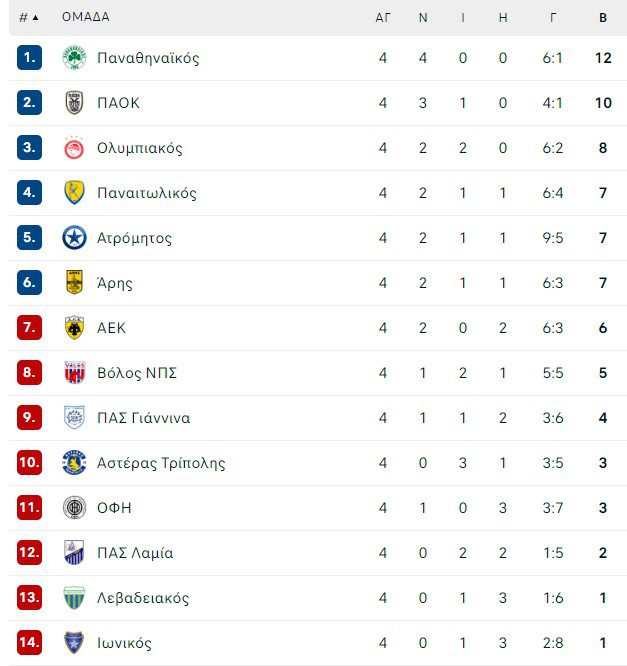The height and width of the screenshot is (666, 627).
Task: Open the Αστέρας Τρίπολης team link
Action: (x=161, y=463)
